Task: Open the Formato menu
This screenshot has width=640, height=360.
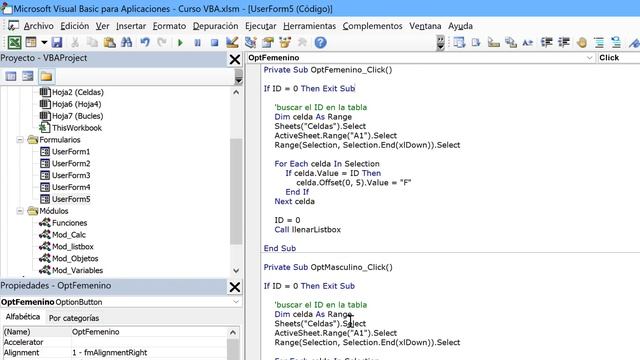Action: point(169,26)
